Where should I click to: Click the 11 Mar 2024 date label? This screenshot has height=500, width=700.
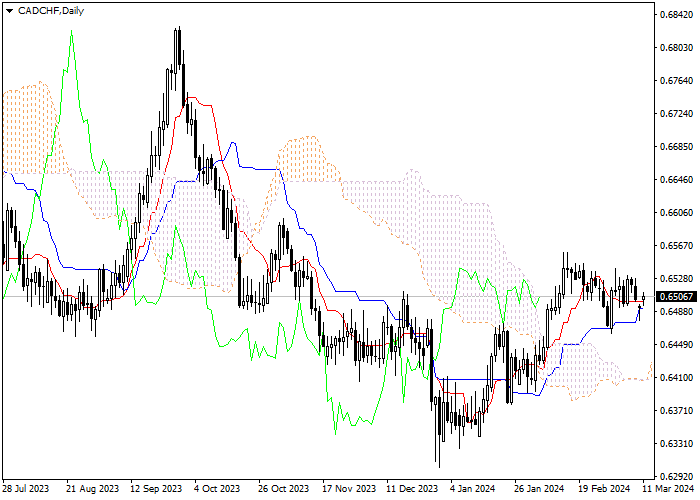(x=668, y=489)
